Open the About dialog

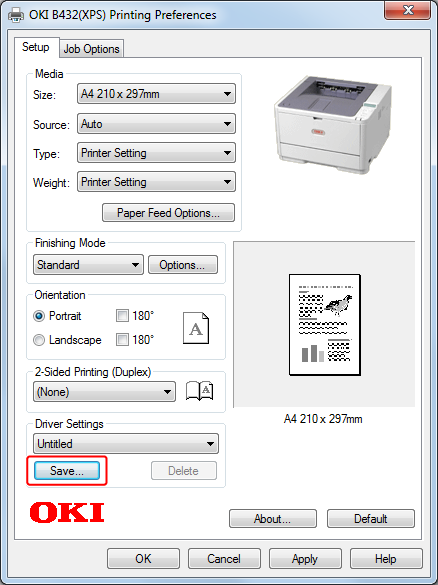click(x=273, y=519)
